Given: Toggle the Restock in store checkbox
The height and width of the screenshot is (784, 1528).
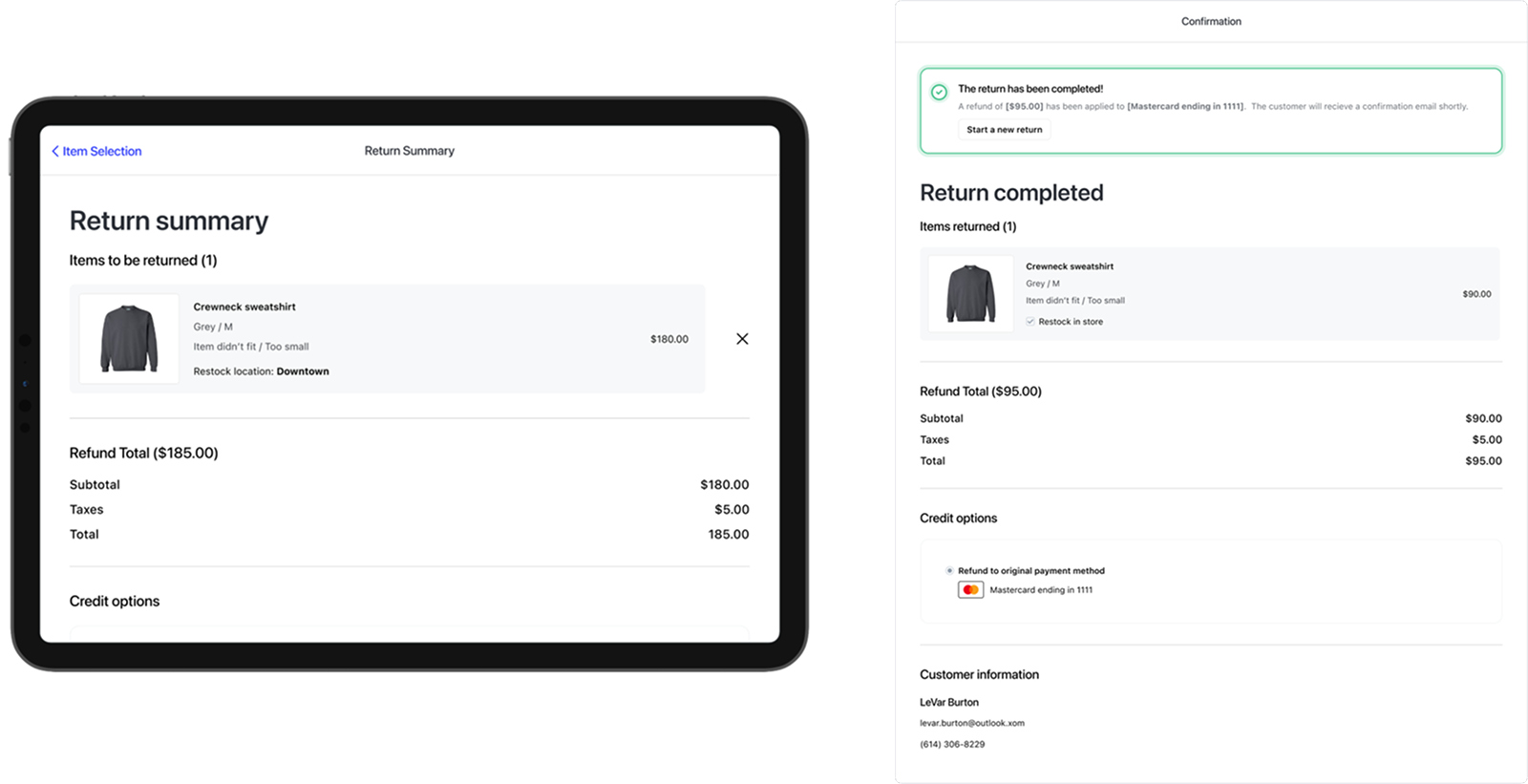Looking at the screenshot, I should pyautogui.click(x=1030, y=322).
